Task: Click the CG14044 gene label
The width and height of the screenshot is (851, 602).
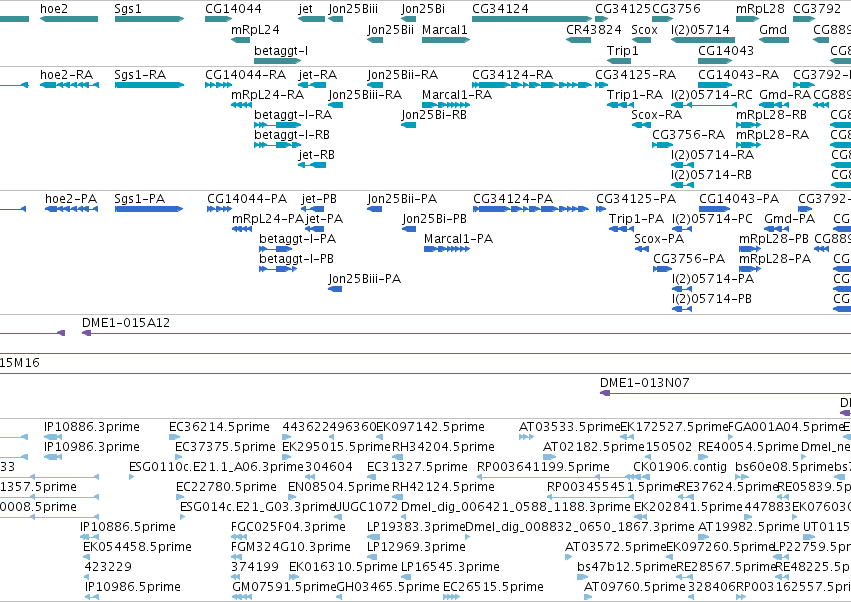Action: click(x=233, y=9)
